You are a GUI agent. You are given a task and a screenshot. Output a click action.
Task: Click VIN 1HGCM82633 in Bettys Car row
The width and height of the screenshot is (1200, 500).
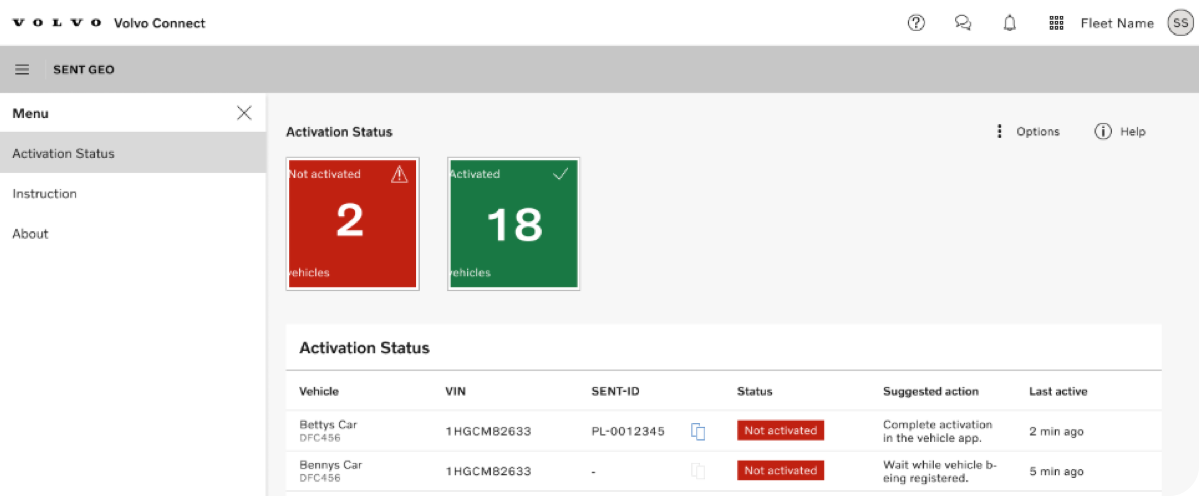(488, 431)
